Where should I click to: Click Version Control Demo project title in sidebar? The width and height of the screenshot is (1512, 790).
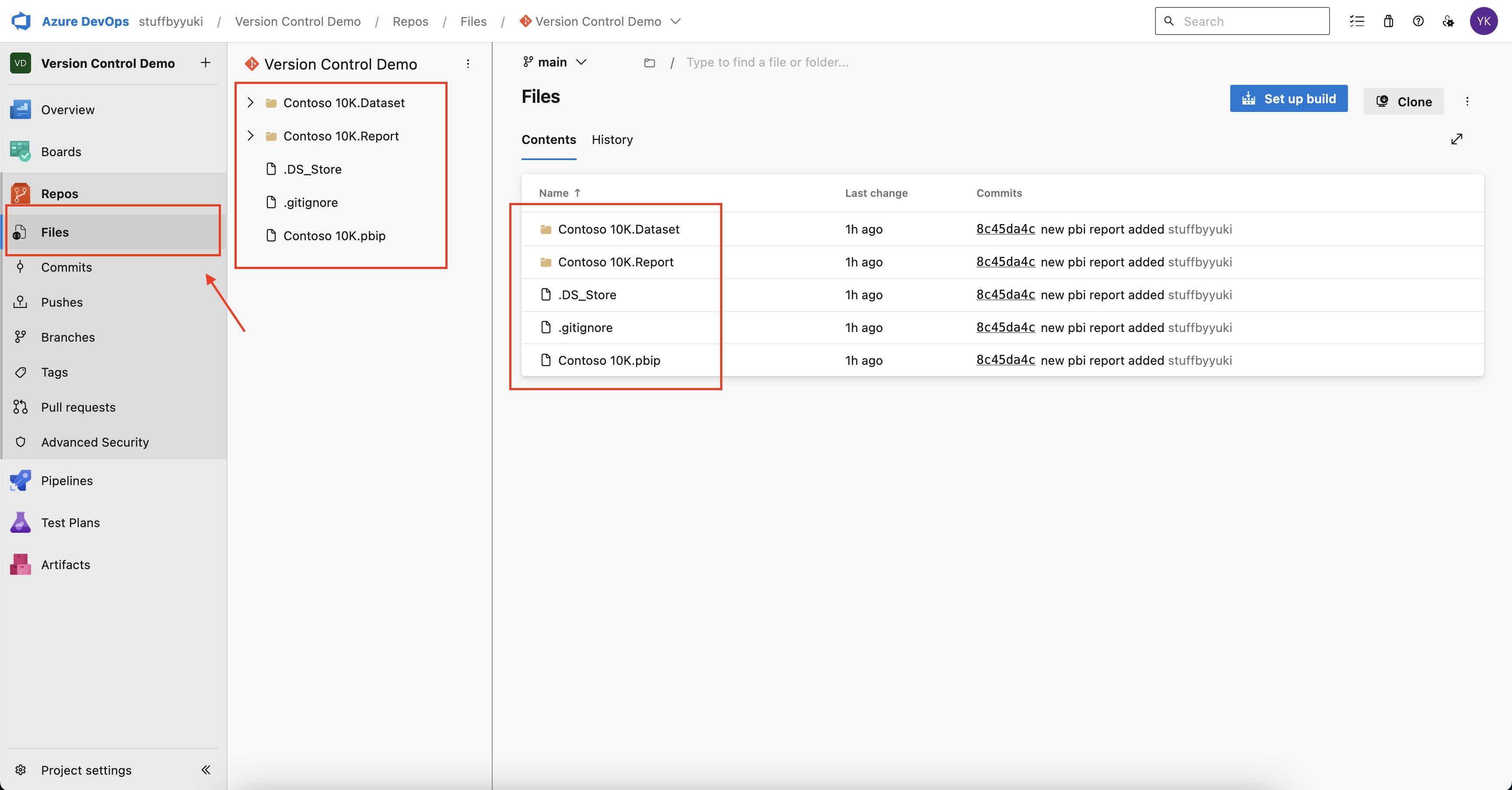click(108, 63)
